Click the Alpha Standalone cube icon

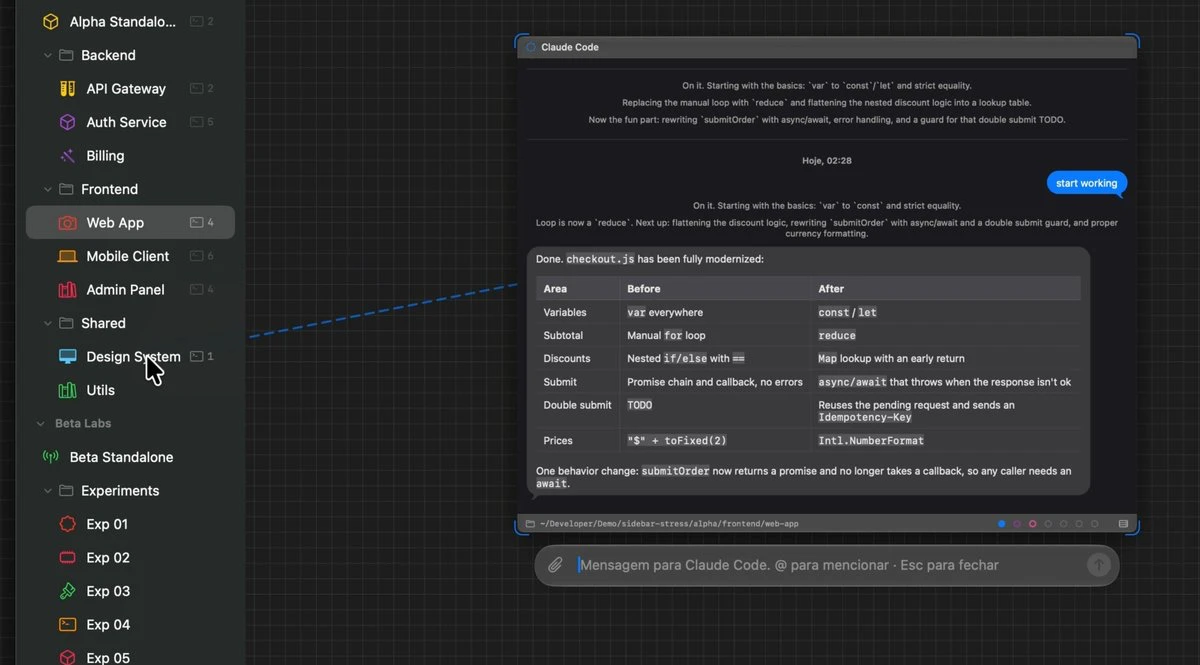click(x=50, y=21)
